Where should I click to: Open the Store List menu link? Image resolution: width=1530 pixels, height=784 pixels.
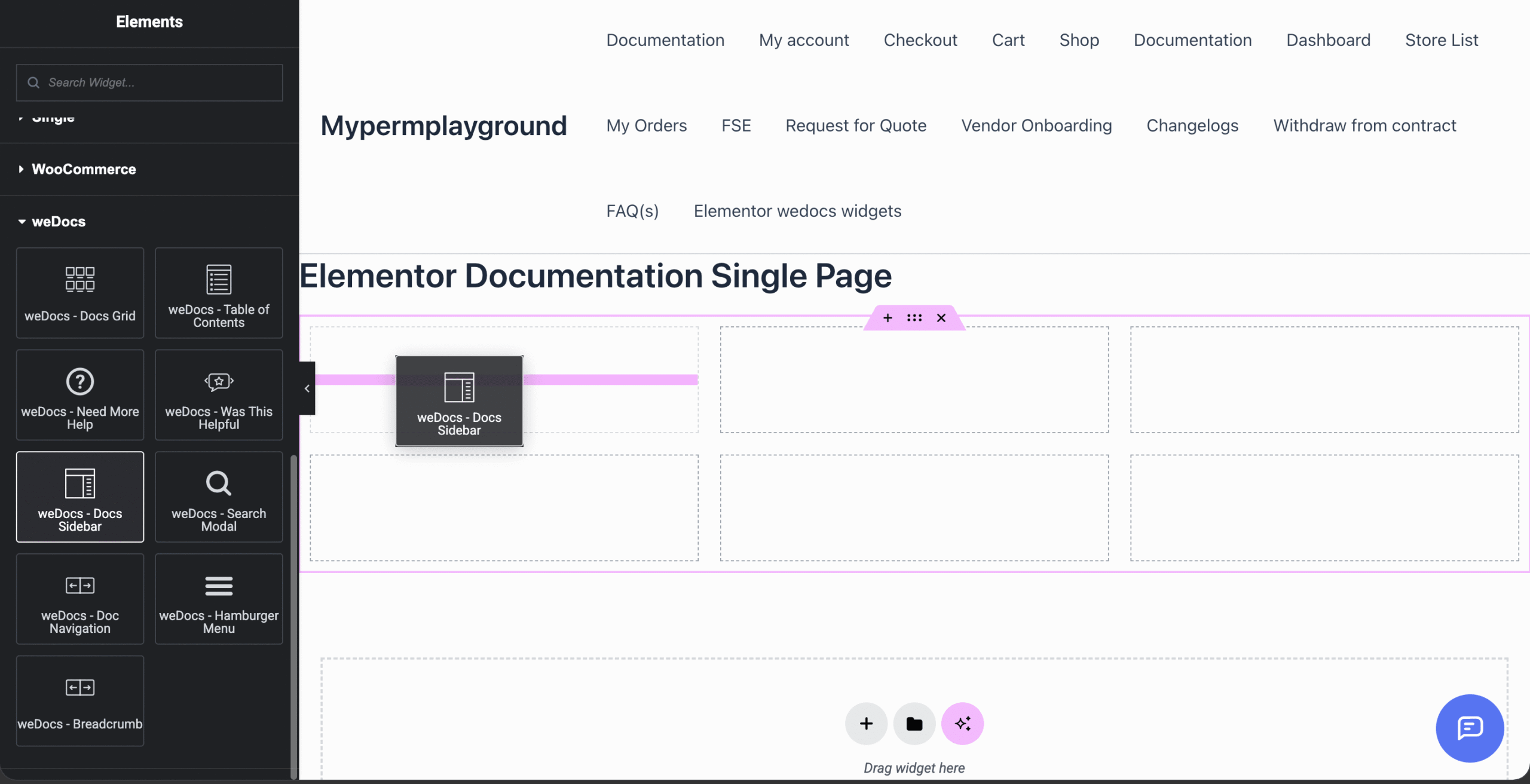(1442, 40)
